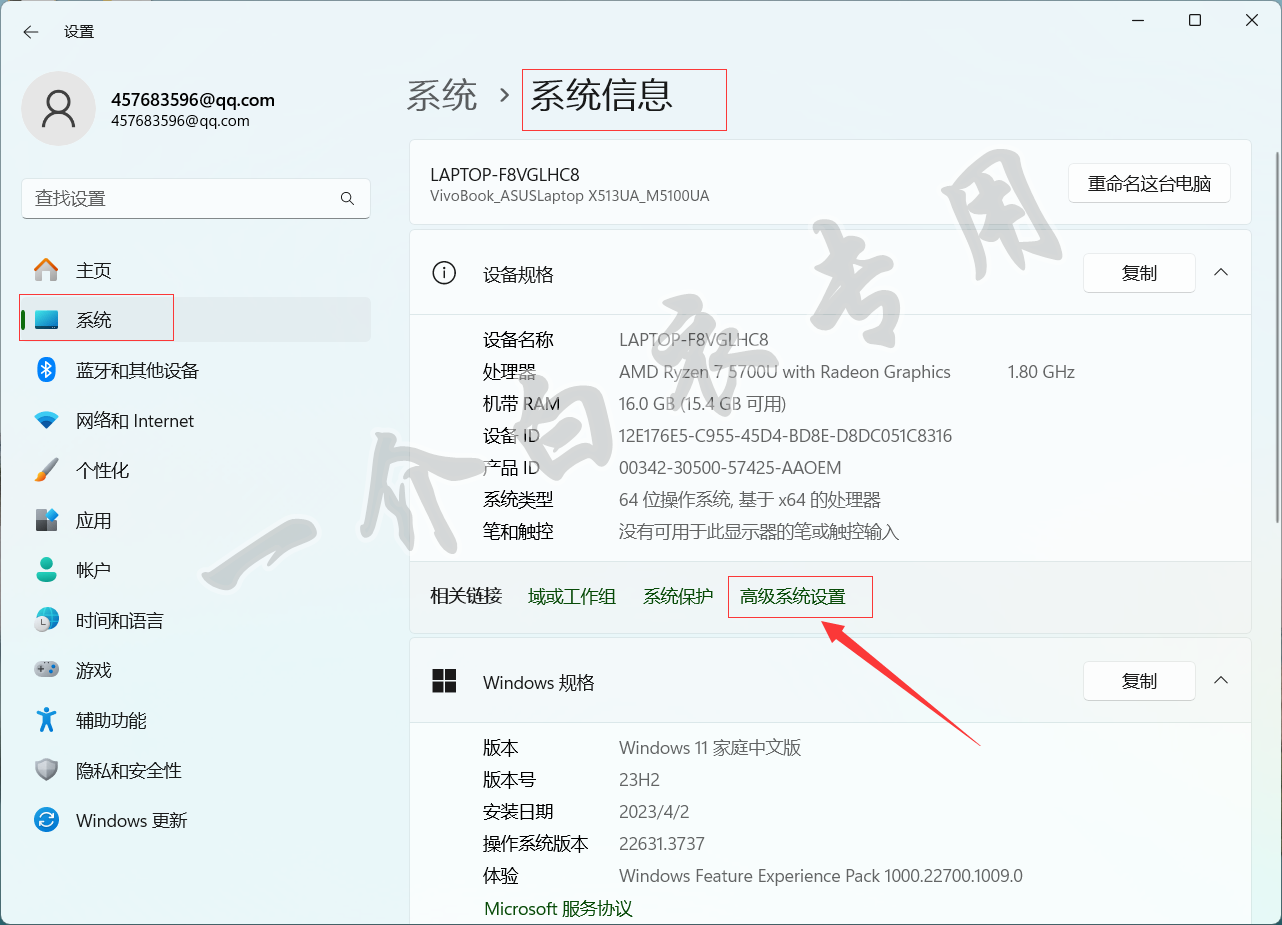The height and width of the screenshot is (925, 1282).
Task: Click the Windows Feature Experience Pack text
Action: point(821,876)
